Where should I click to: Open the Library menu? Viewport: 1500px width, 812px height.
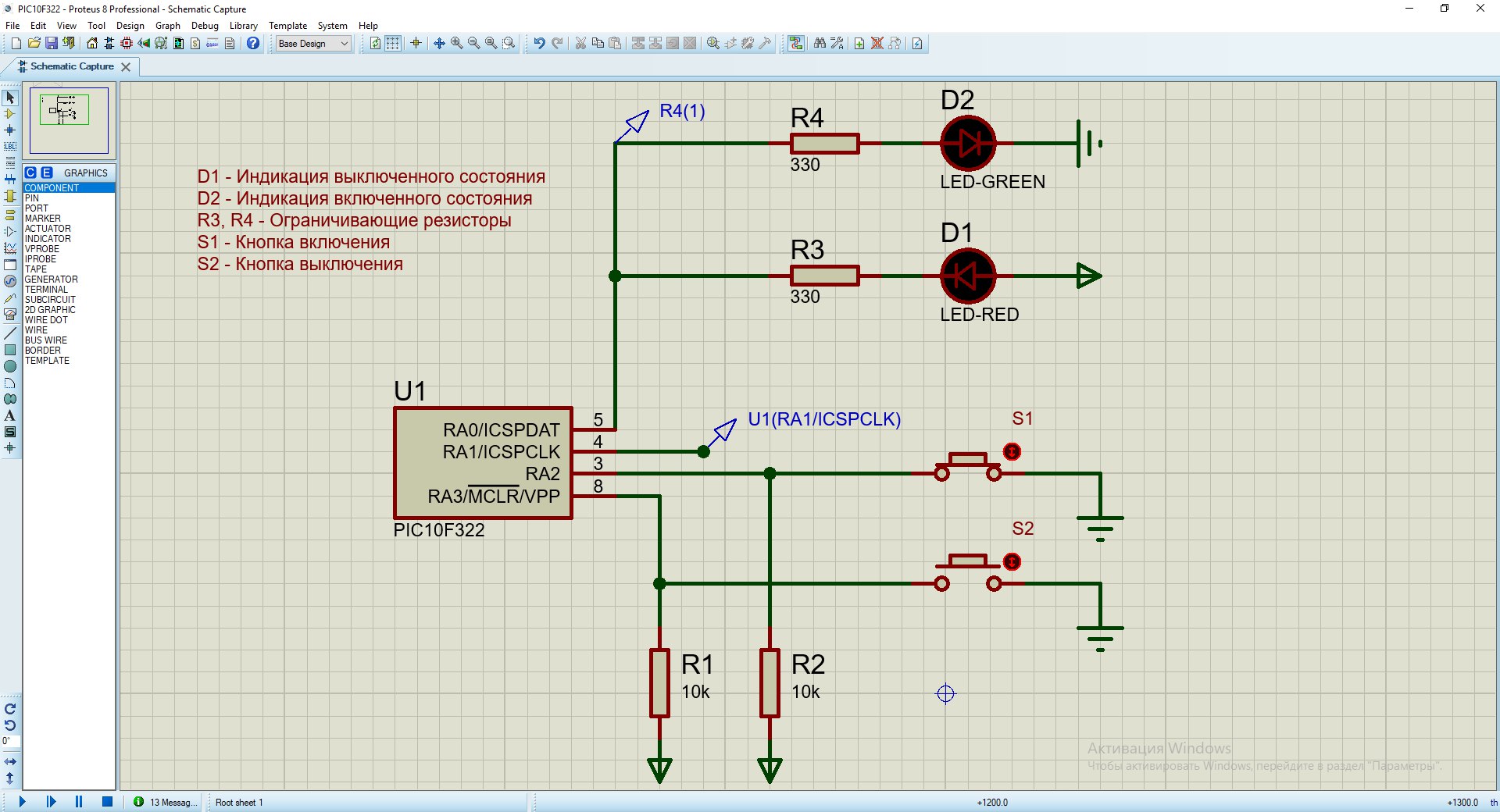(243, 26)
